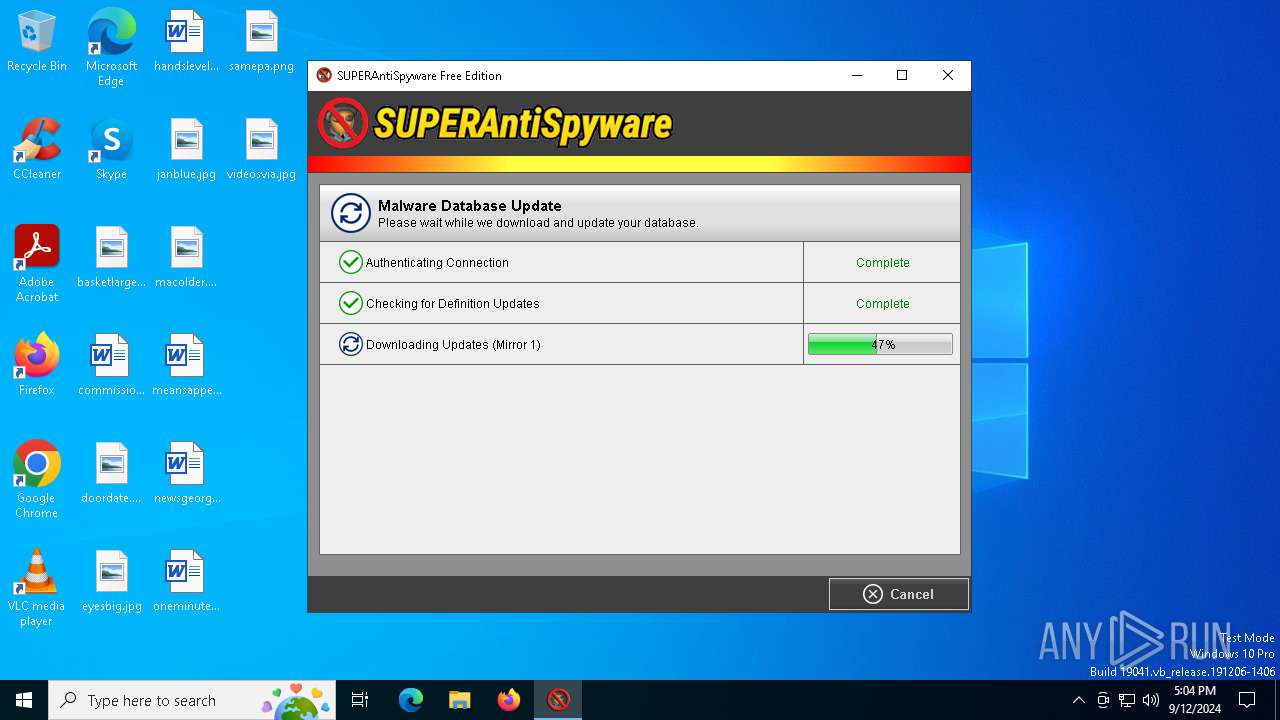This screenshot has width=1280, height=720.
Task: Select doordate image file on desktop
Action: 111,474
